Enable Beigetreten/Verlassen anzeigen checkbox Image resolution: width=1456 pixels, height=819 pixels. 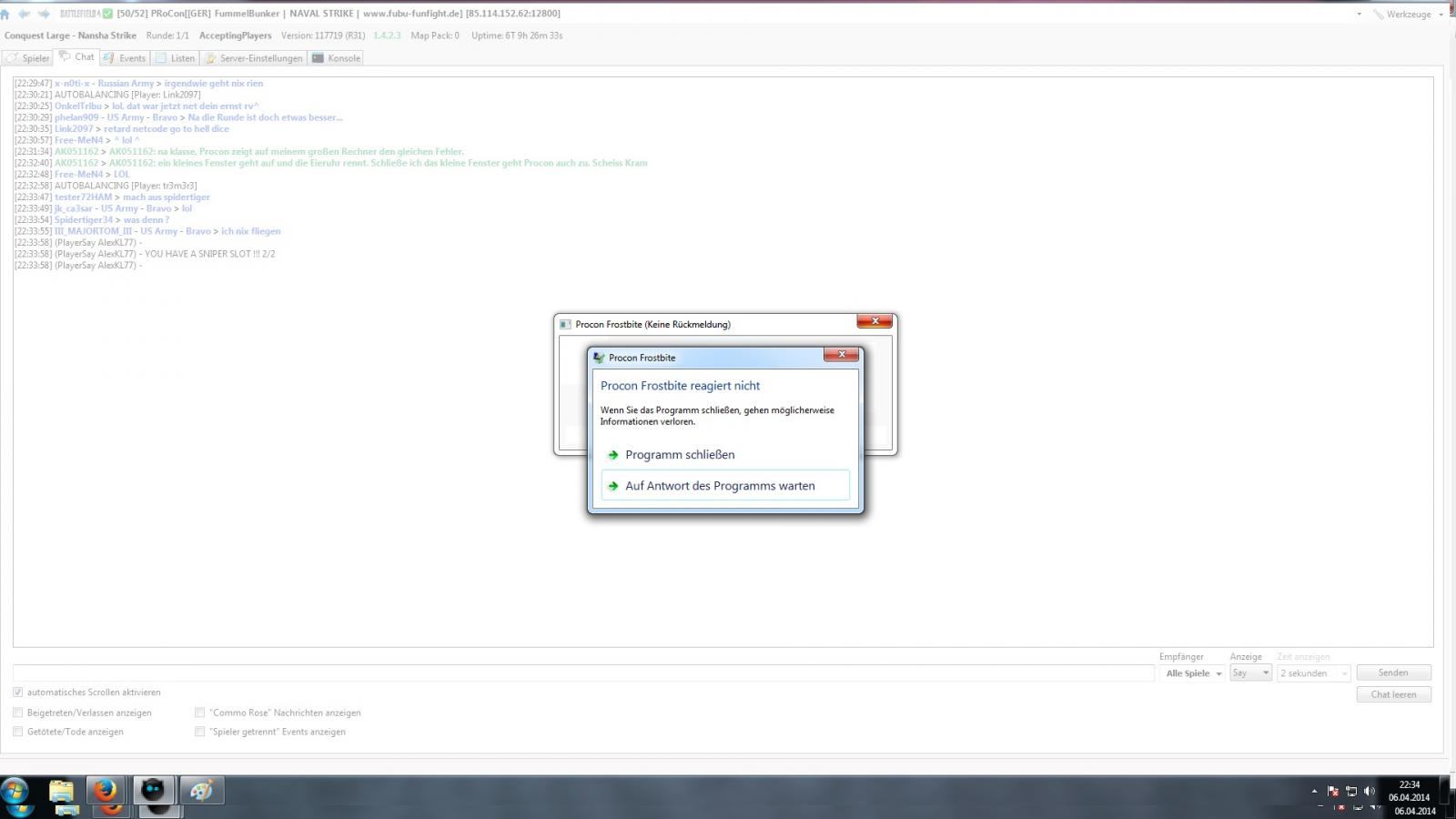click(17, 713)
